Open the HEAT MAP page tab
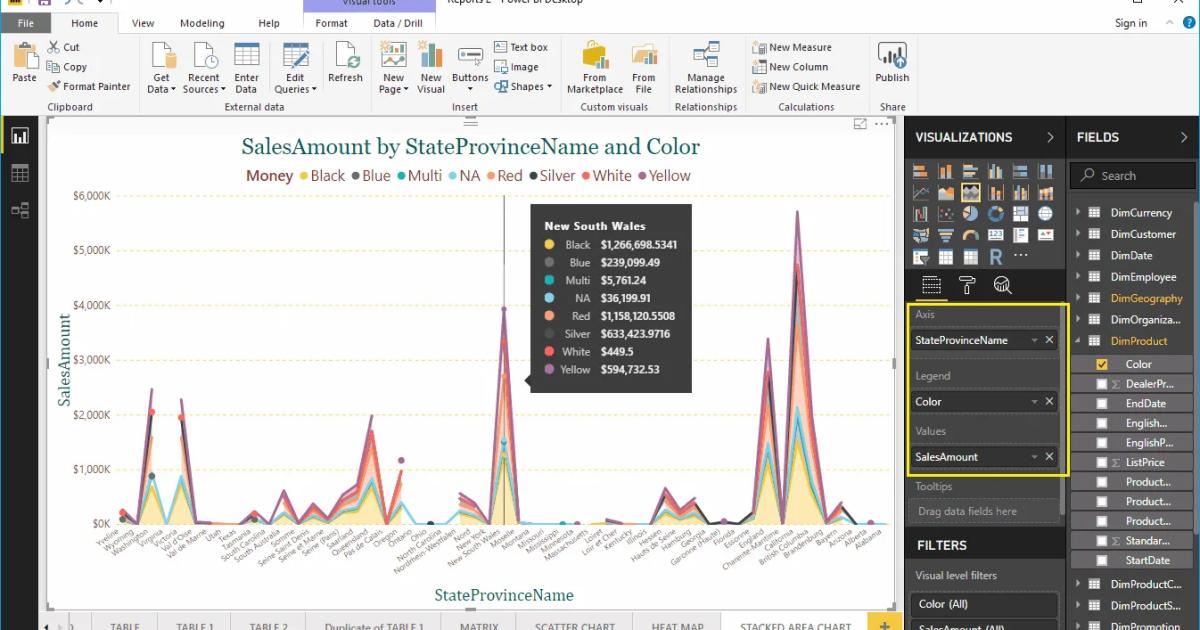1200x630 pixels. [676, 624]
